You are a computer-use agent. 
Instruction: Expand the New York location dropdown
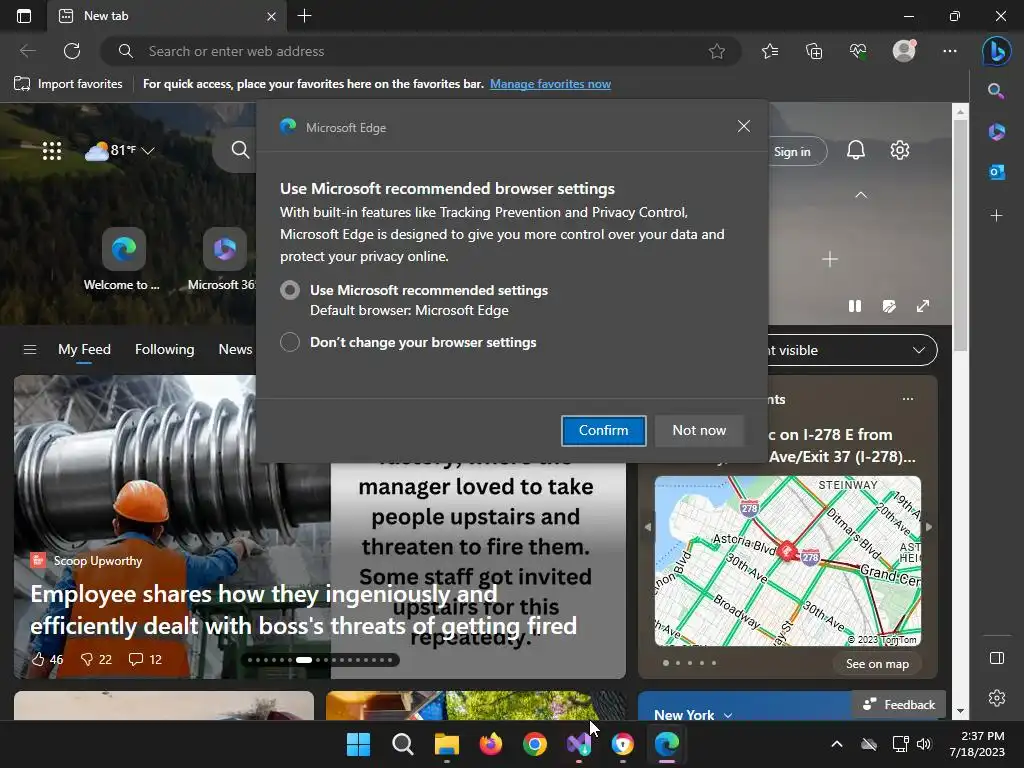pyautogui.click(x=728, y=715)
